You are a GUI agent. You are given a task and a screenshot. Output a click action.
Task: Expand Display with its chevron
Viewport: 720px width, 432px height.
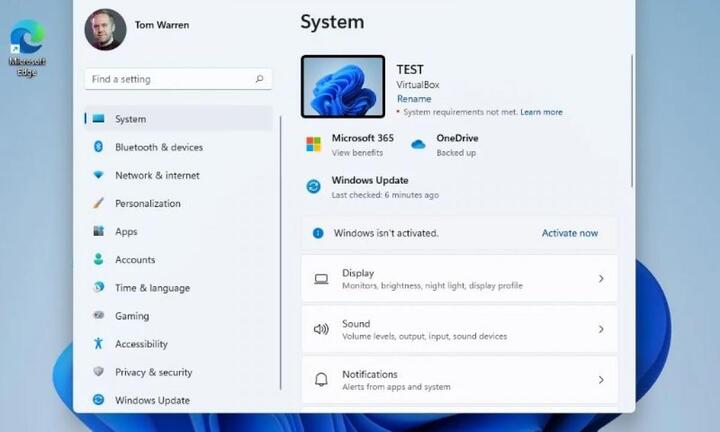tap(601, 279)
